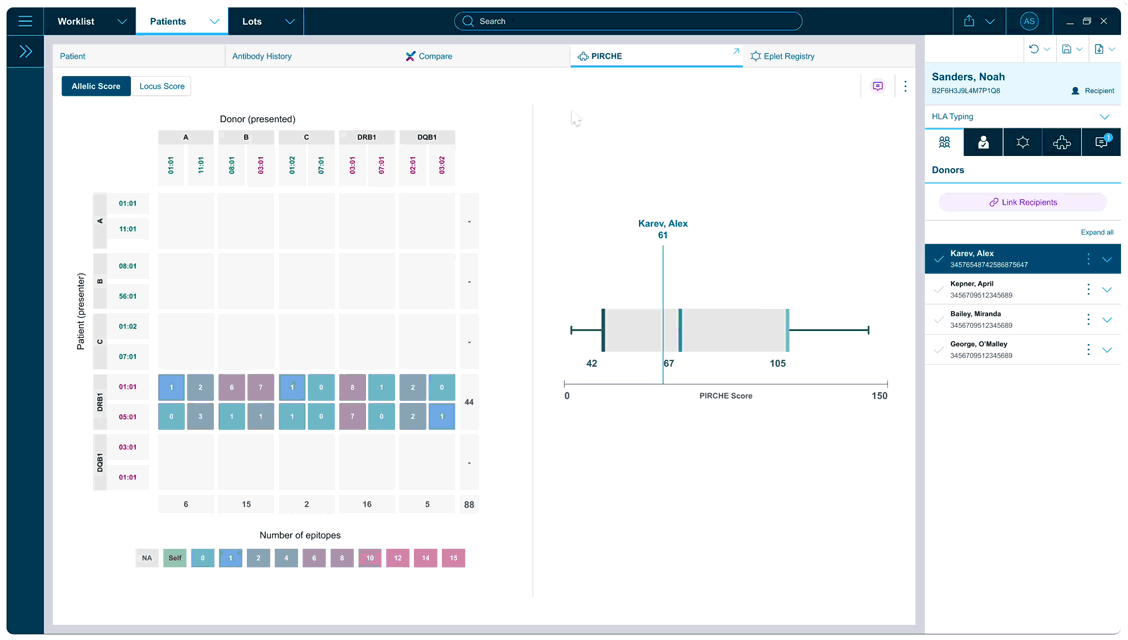Switch the score view to Locus Score
Viewport: 1128px width, 640px height.
click(x=161, y=86)
